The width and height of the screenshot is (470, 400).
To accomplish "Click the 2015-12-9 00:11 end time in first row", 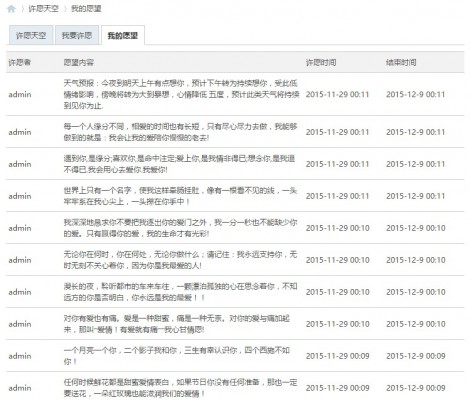I will point(416,94).
